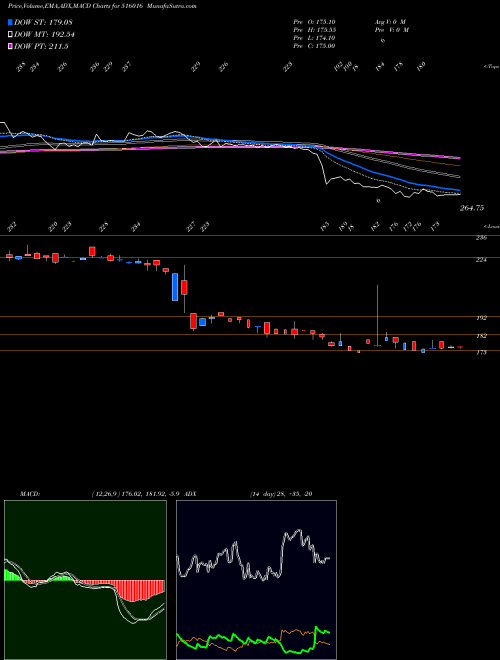Click the Pre V: 0 M readout
This screenshot has height=660, width=500.
coord(391,30)
